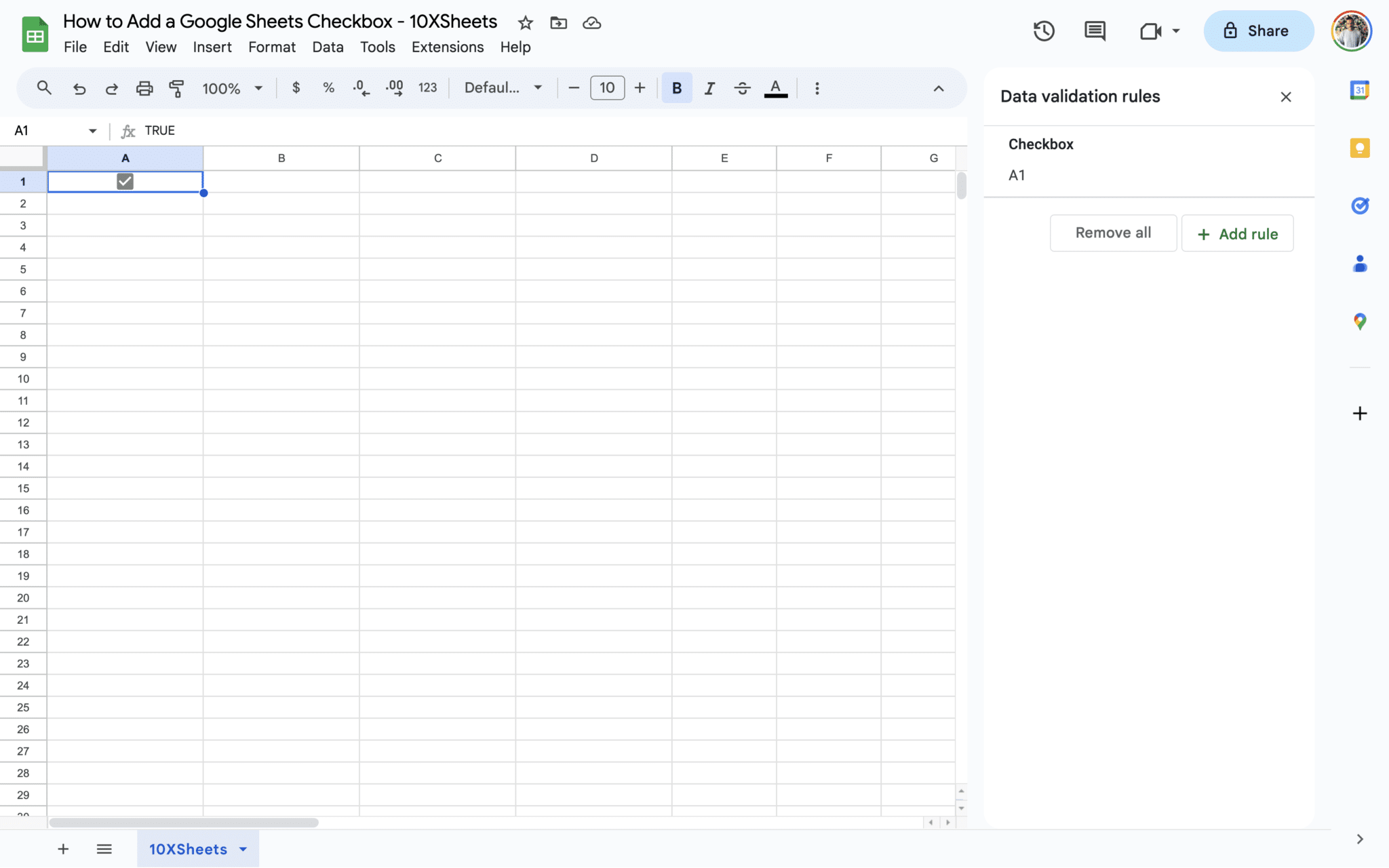Open the Data menu

coord(328,47)
